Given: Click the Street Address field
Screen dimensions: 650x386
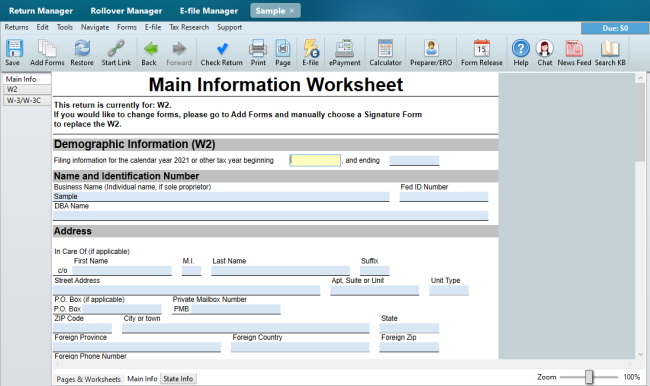Looking at the screenshot, I should tap(187, 290).
